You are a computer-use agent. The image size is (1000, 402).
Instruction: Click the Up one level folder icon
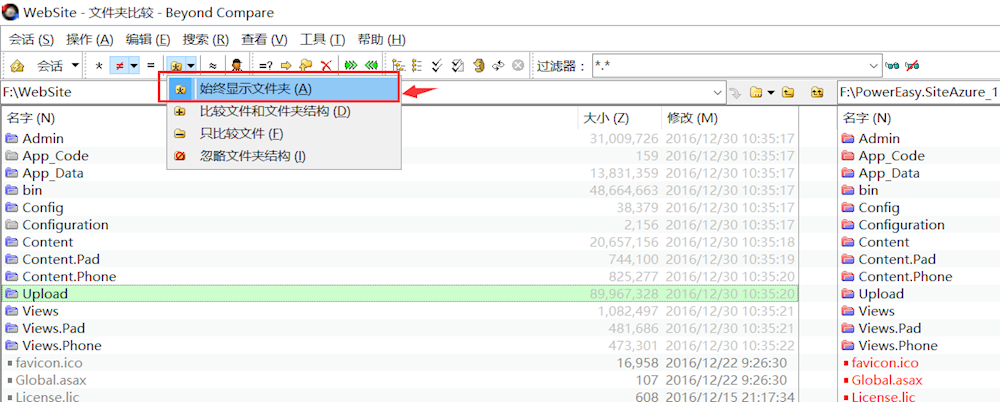tap(788, 93)
